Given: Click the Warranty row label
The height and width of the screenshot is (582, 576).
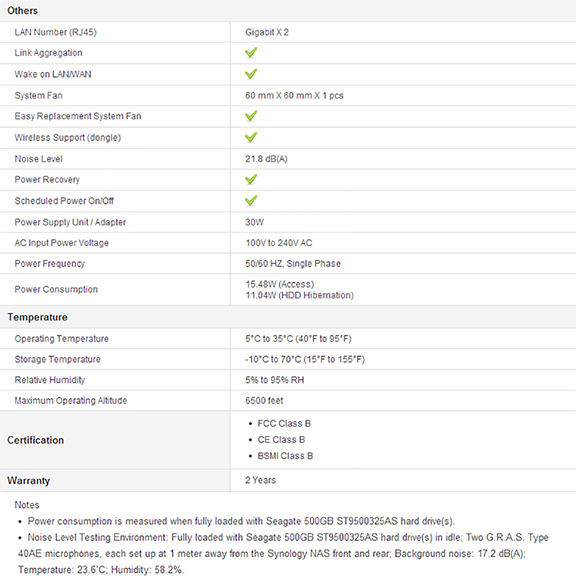Looking at the screenshot, I should [29, 481].
